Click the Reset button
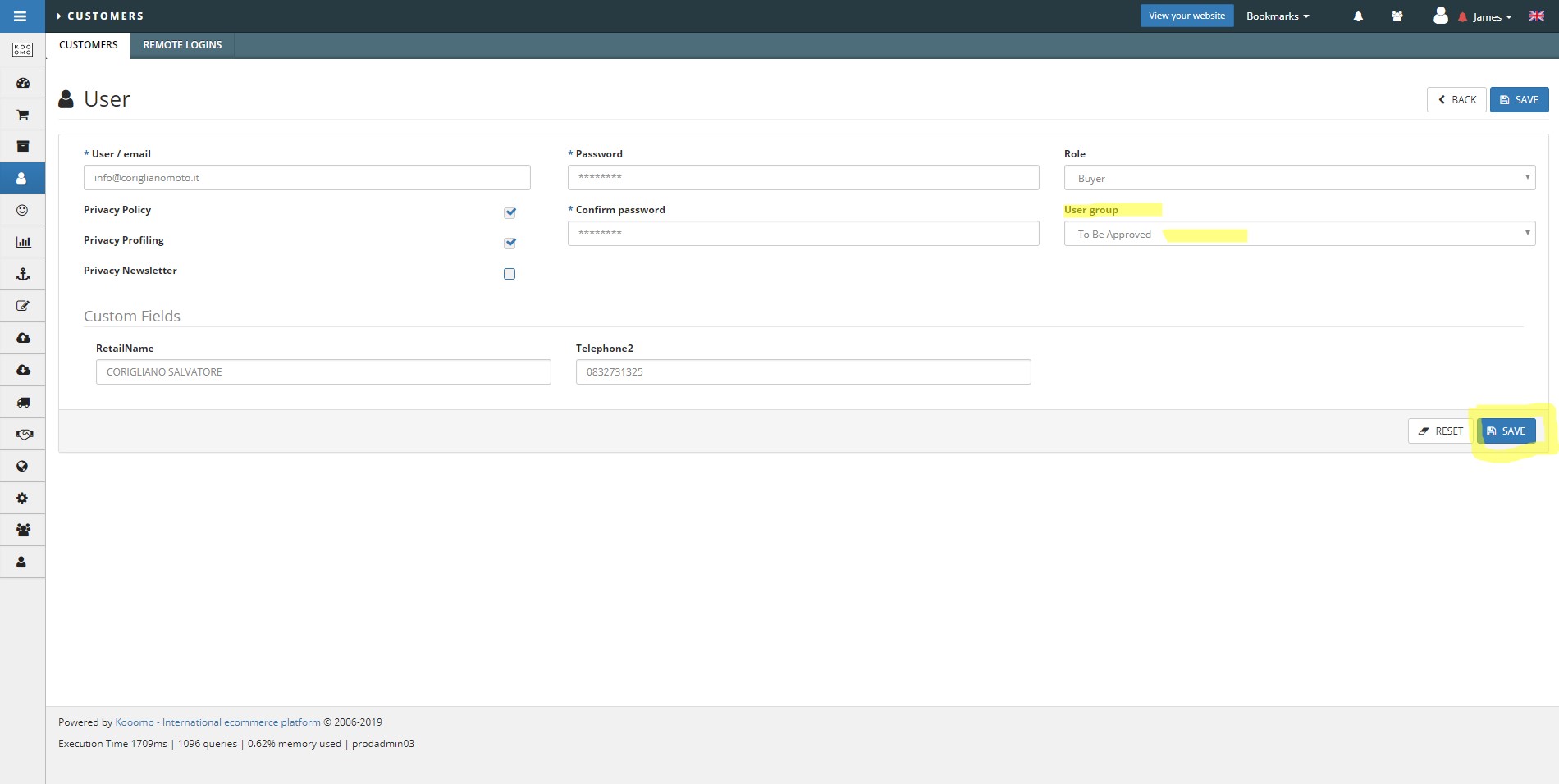The height and width of the screenshot is (784, 1559). coord(1441,431)
